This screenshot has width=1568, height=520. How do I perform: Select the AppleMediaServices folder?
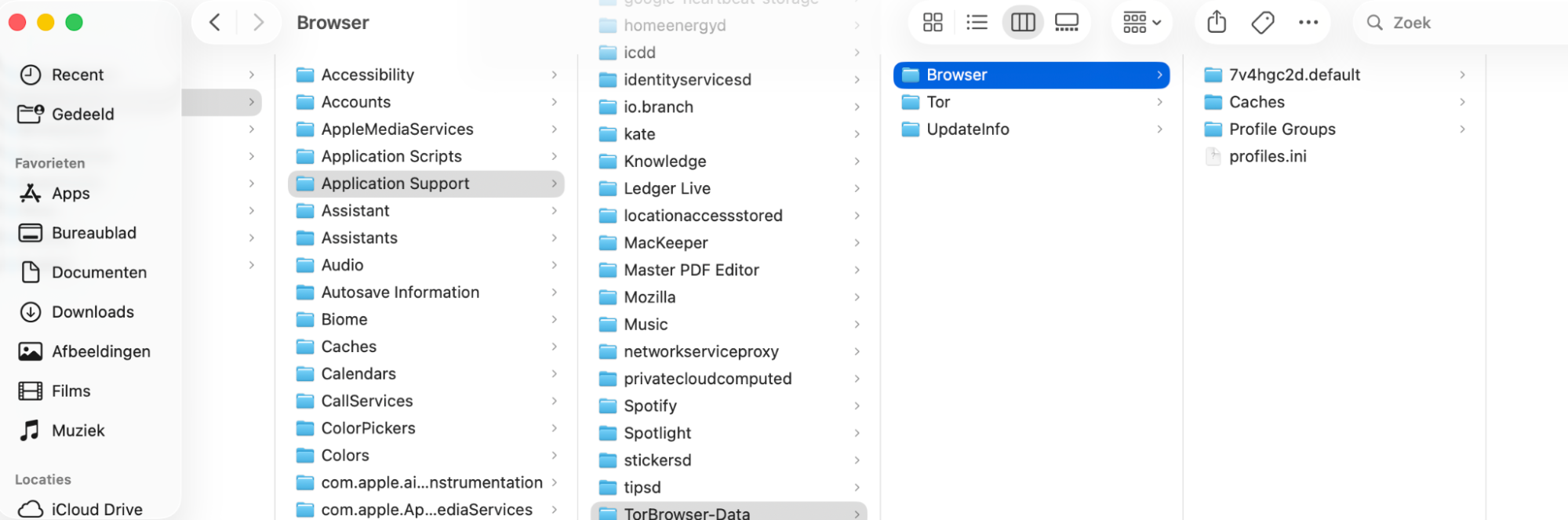click(426, 129)
